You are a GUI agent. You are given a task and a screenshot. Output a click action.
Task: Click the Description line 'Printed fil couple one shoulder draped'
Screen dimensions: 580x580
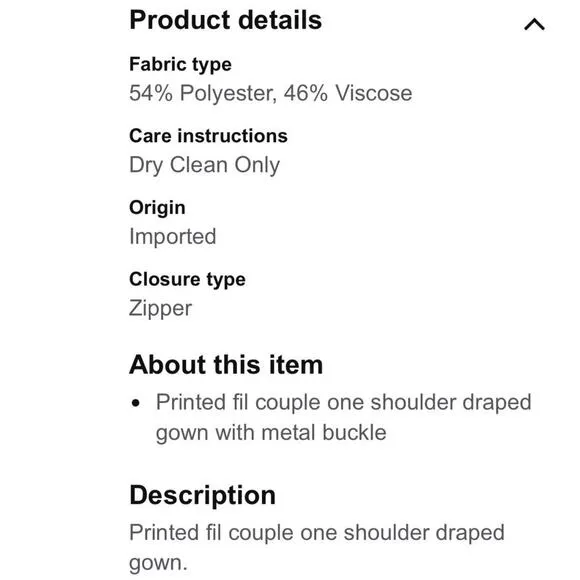317,533
